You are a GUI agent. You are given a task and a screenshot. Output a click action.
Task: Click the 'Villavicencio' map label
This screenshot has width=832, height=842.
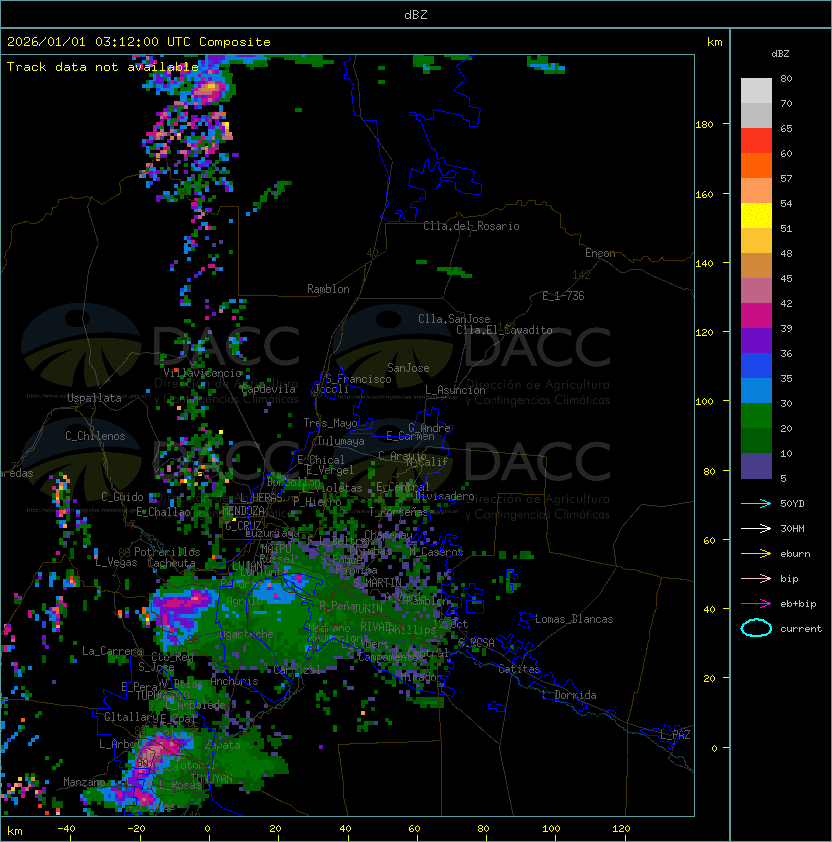[202, 373]
